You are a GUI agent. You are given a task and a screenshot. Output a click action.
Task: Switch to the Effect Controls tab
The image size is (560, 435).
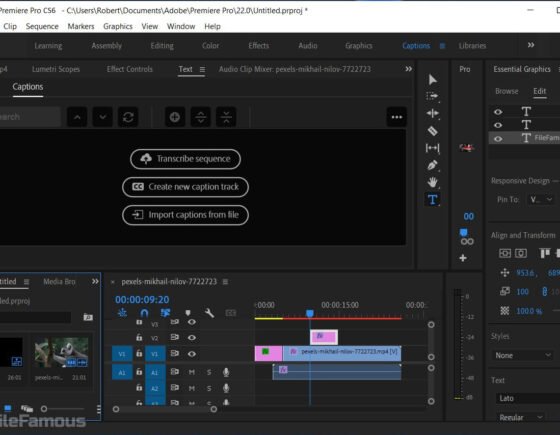129,69
